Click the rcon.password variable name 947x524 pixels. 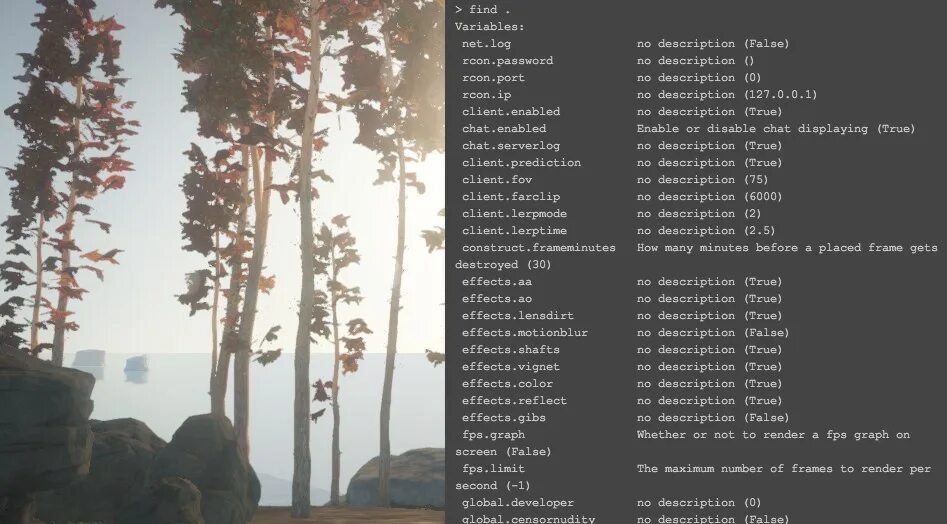pos(507,60)
